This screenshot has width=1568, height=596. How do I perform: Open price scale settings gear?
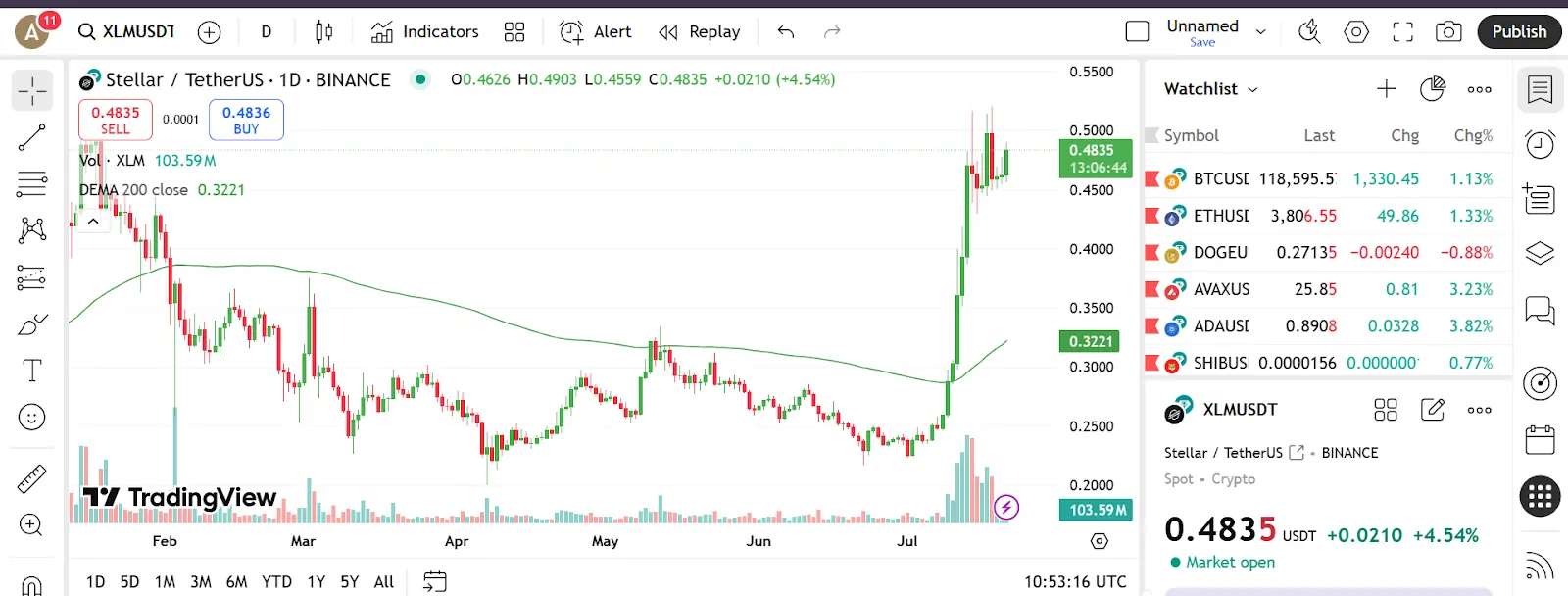tap(1100, 541)
